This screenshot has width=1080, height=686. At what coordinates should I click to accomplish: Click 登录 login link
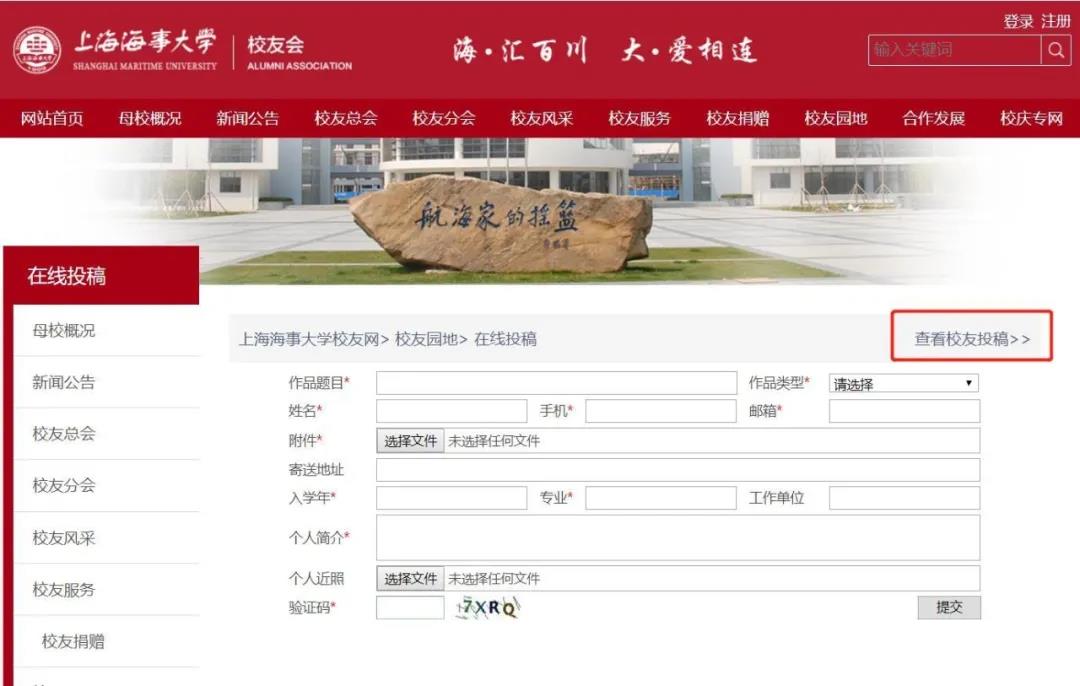click(x=1018, y=21)
